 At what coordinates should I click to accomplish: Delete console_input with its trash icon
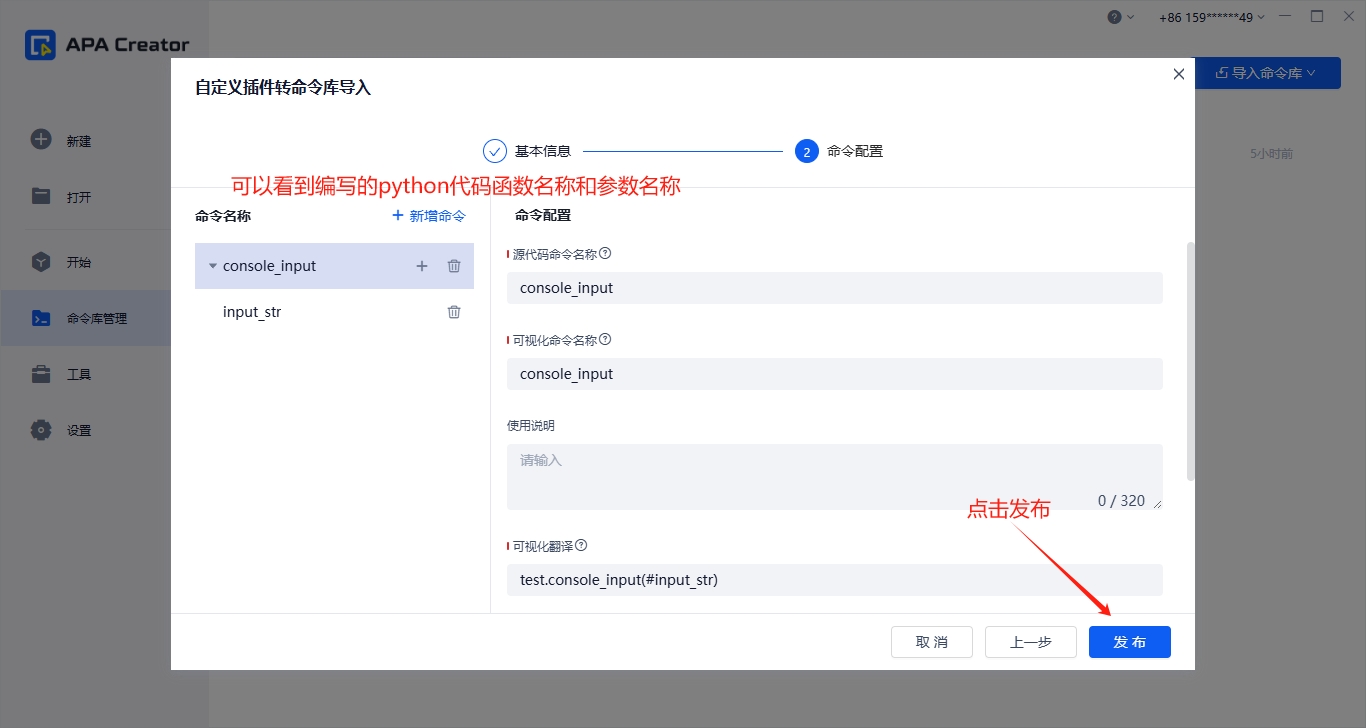pyautogui.click(x=454, y=266)
